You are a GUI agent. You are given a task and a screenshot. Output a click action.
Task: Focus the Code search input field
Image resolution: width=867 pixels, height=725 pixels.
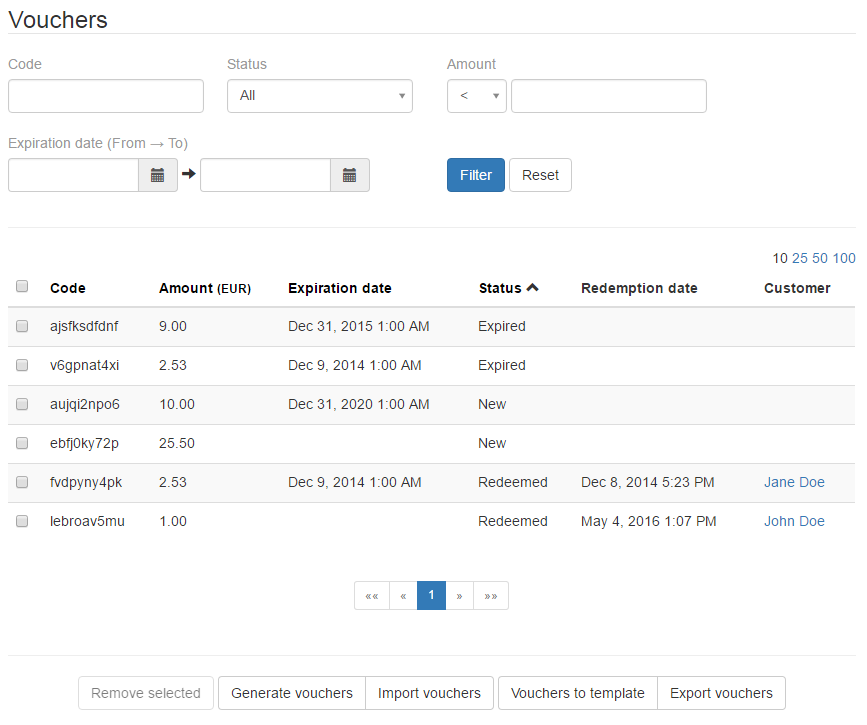click(106, 96)
